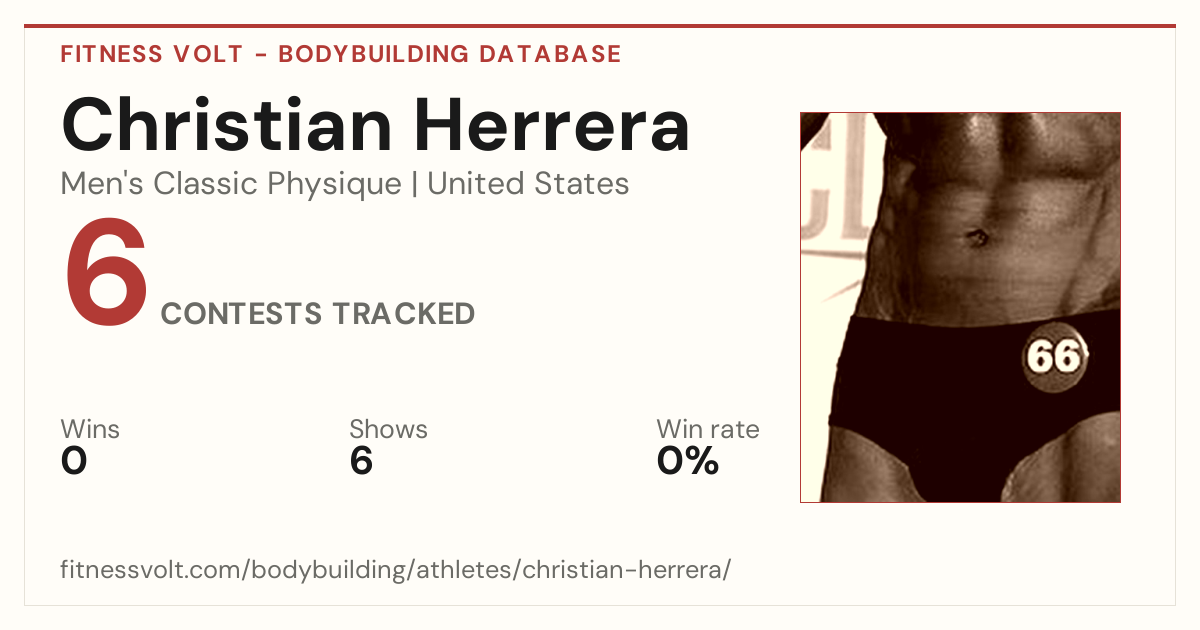
Task: Open the fitnessvolt.com athlete profile URL
Action: click(396, 571)
